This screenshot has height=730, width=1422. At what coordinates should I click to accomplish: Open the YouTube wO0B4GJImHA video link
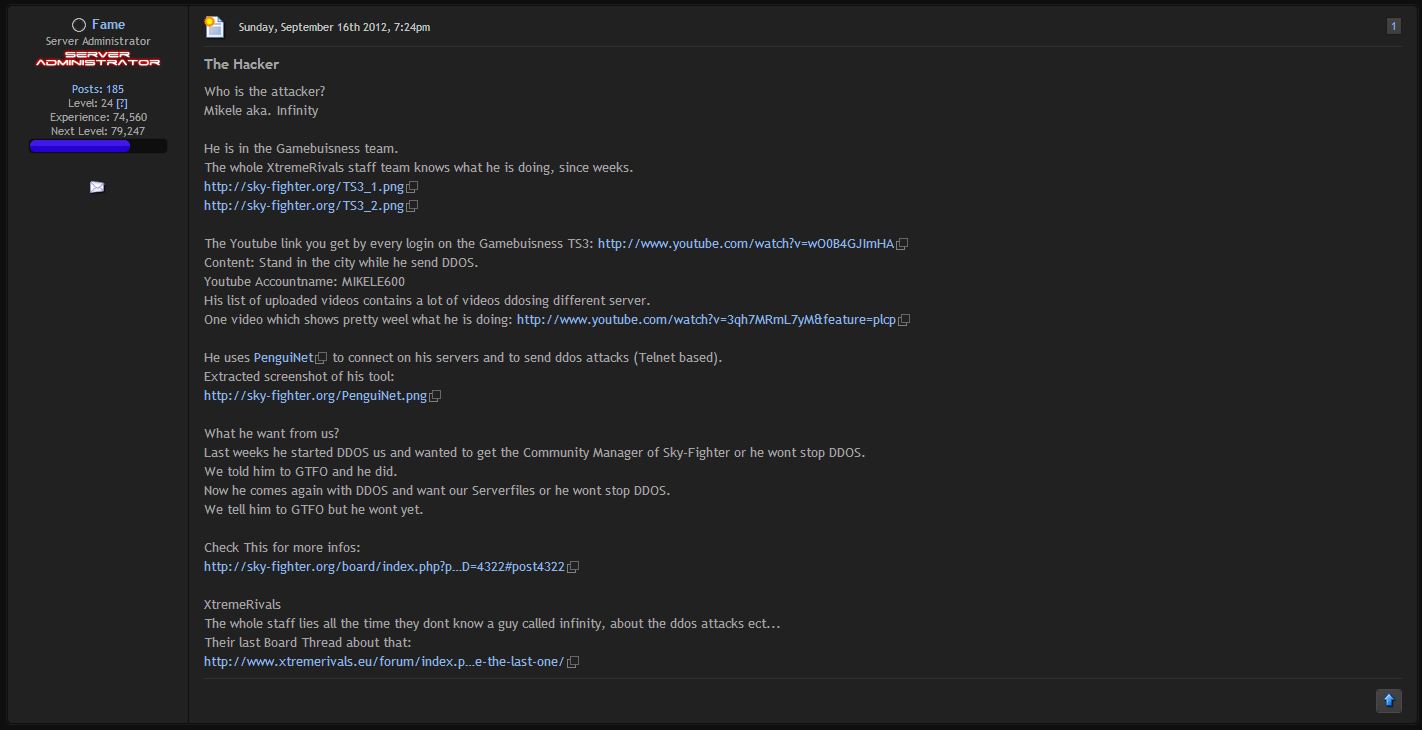coord(745,244)
